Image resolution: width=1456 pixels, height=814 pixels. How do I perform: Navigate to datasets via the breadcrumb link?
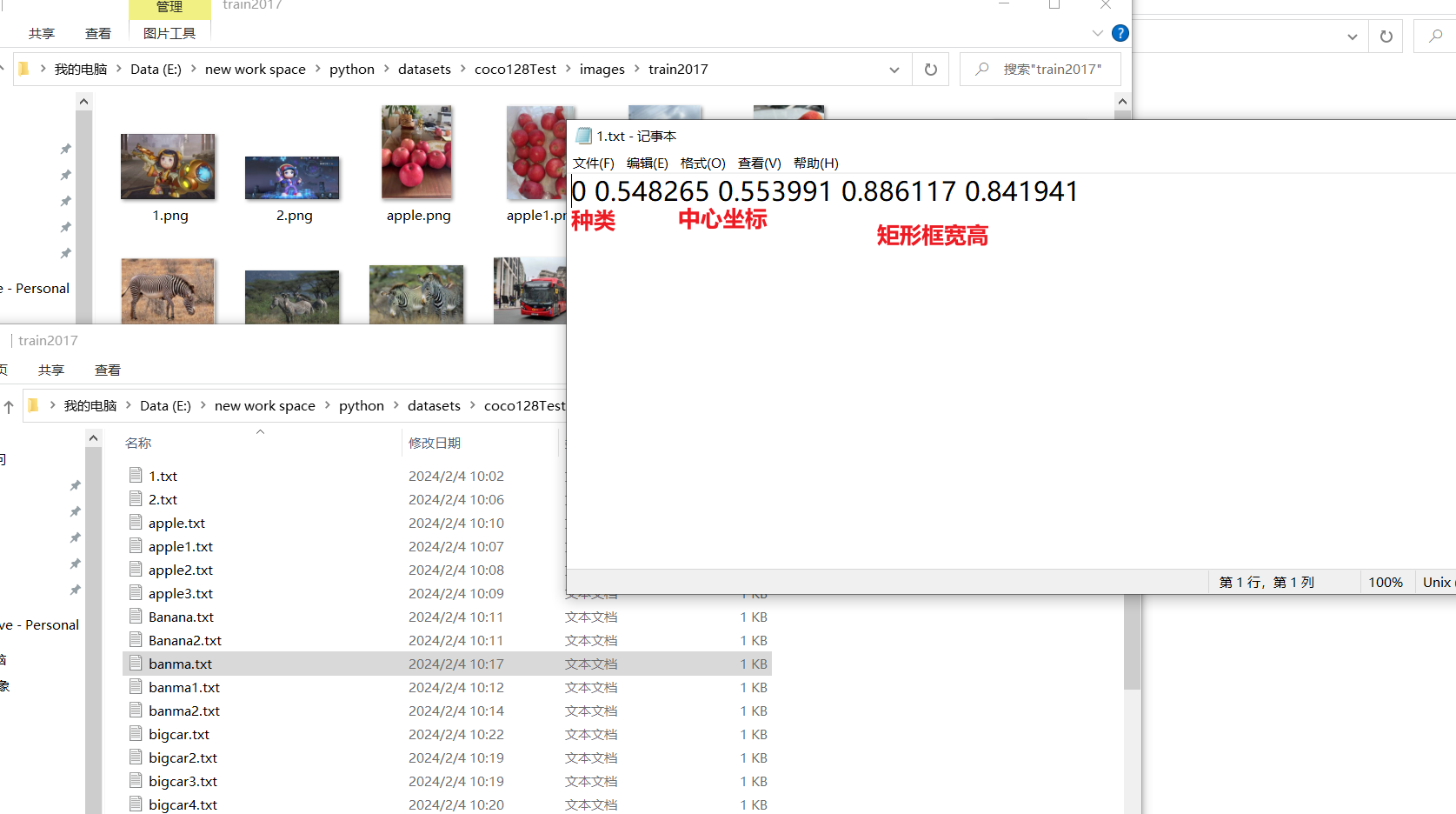(425, 69)
